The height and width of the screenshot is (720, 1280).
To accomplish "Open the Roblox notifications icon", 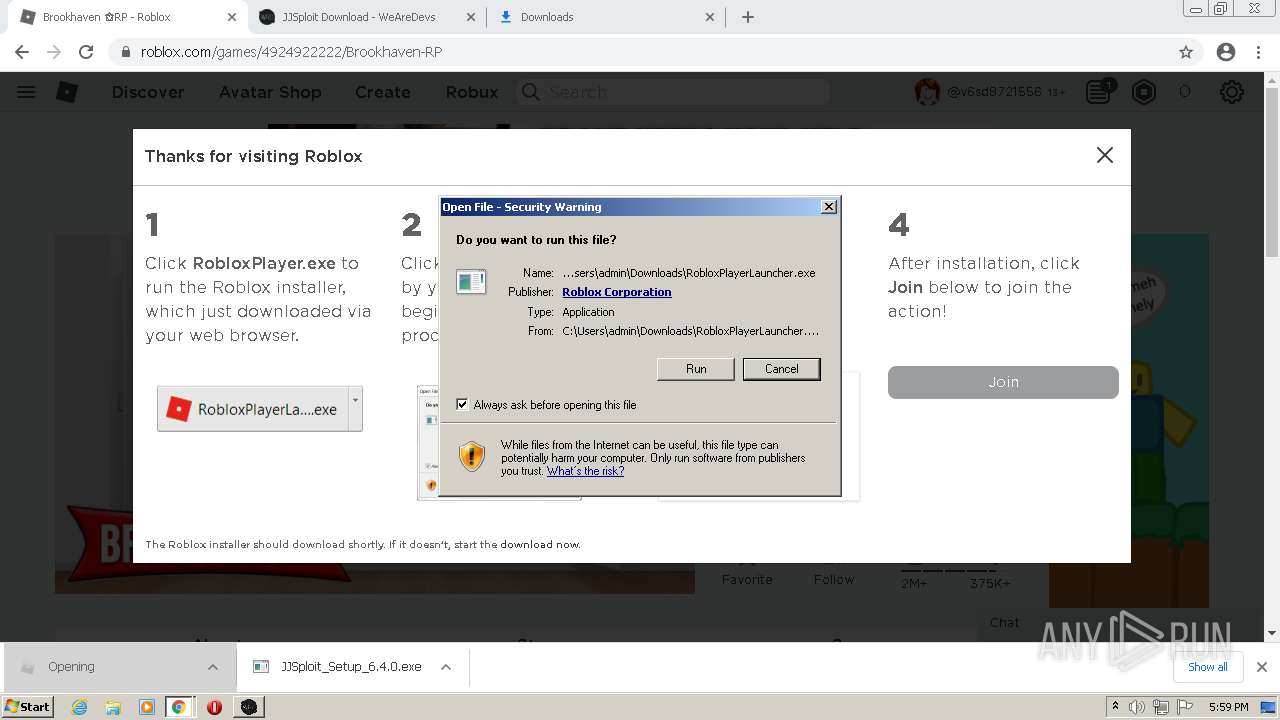I will tap(1099, 92).
